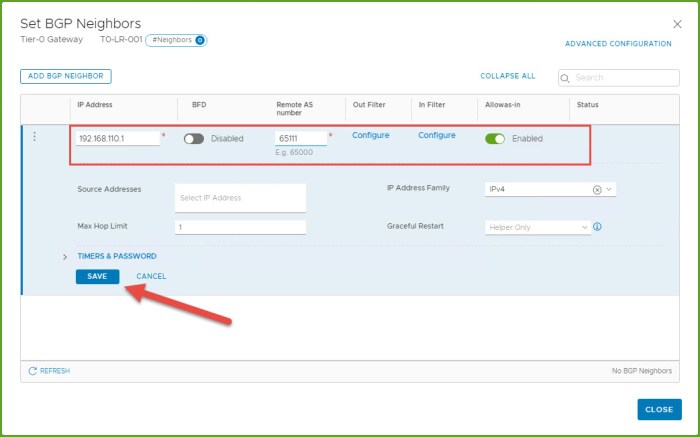Configure the In Filter
The height and width of the screenshot is (437, 700).
click(436, 135)
